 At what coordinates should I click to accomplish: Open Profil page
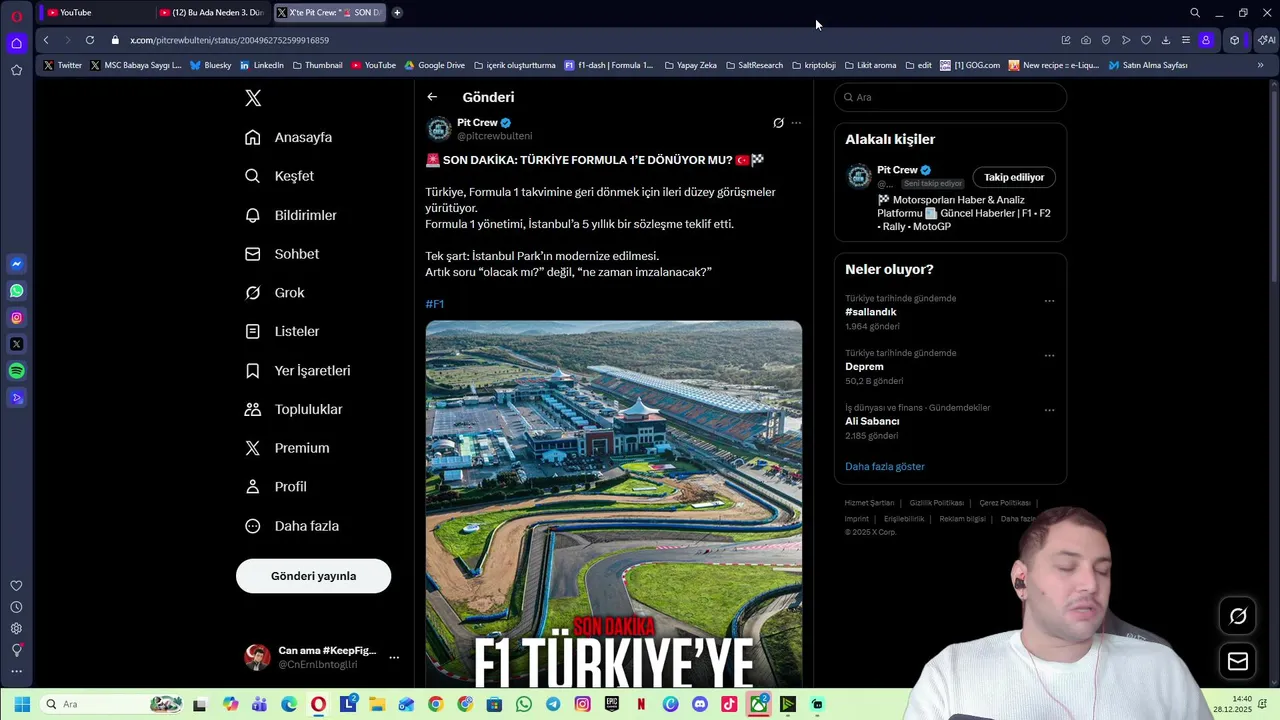tap(275, 487)
